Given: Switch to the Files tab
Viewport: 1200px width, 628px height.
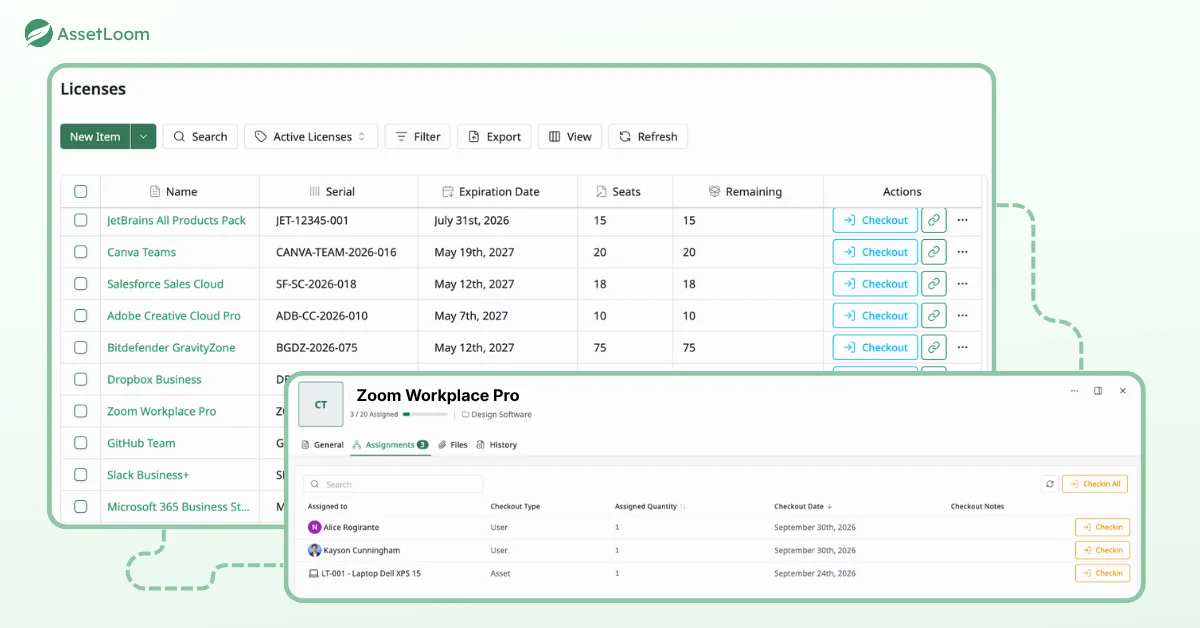Looking at the screenshot, I should pyautogui.click(x=453, y=445).
